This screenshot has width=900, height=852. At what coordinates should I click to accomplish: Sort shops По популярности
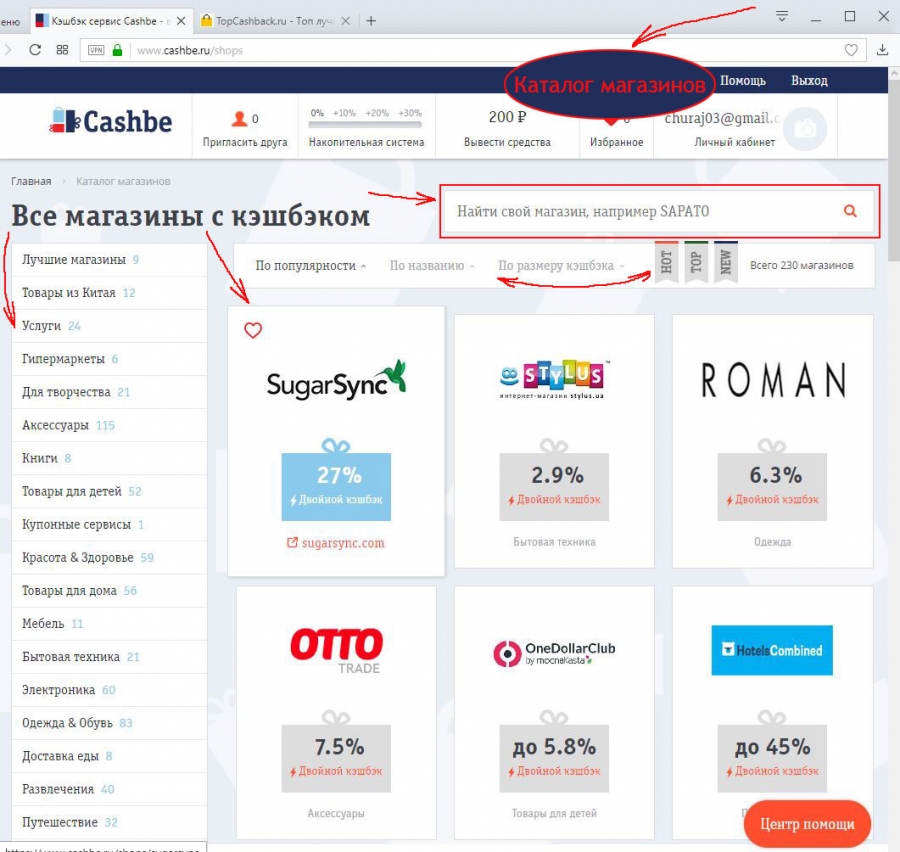click(x=310, y=266)
